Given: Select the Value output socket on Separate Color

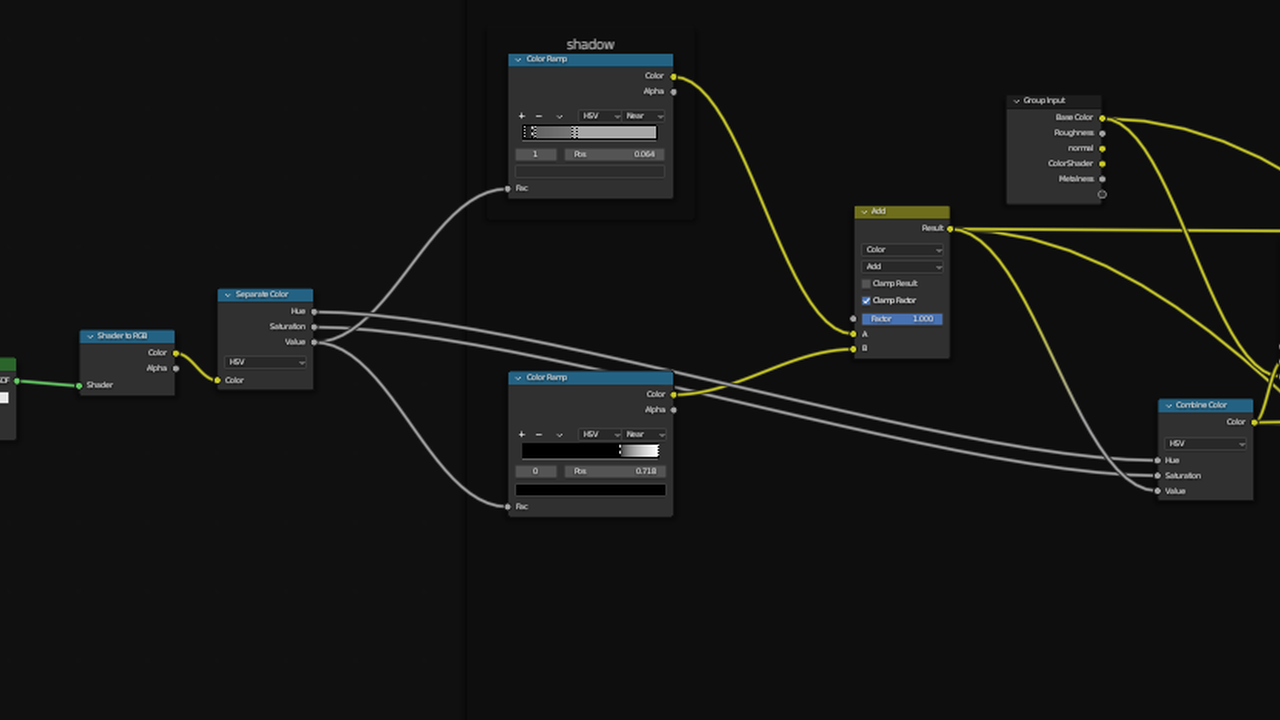Looking at the screenshot, I should pos(314,341).
